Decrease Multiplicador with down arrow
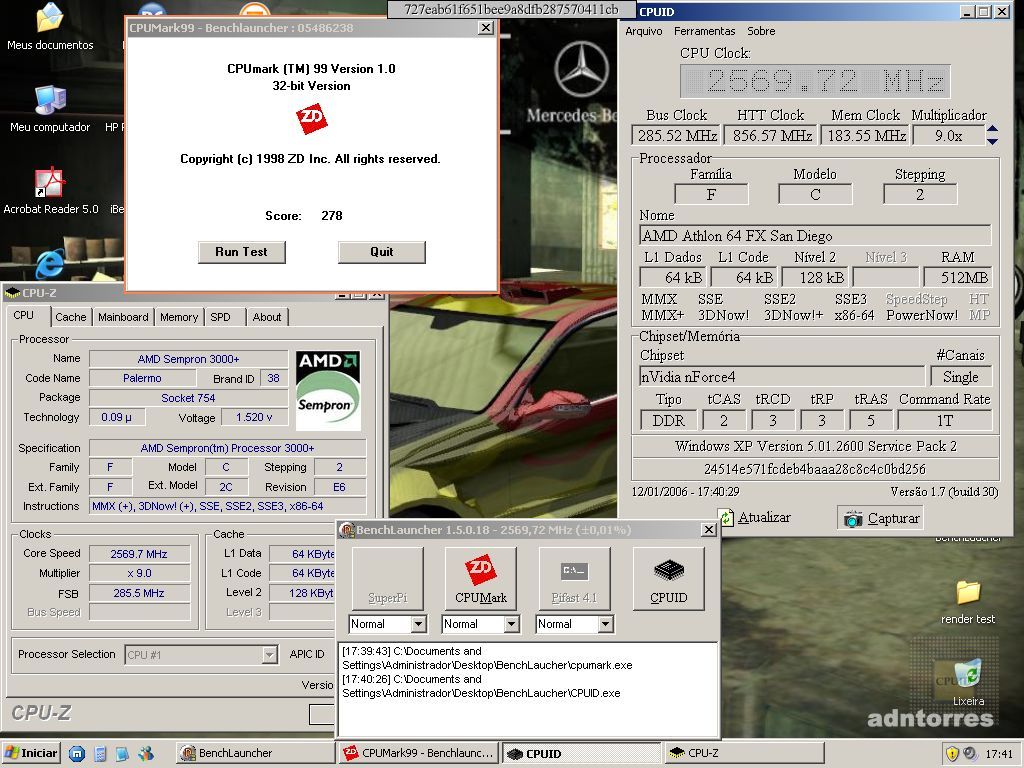Viewport: 1024px width, 768px height. click(x=992, y=140)
